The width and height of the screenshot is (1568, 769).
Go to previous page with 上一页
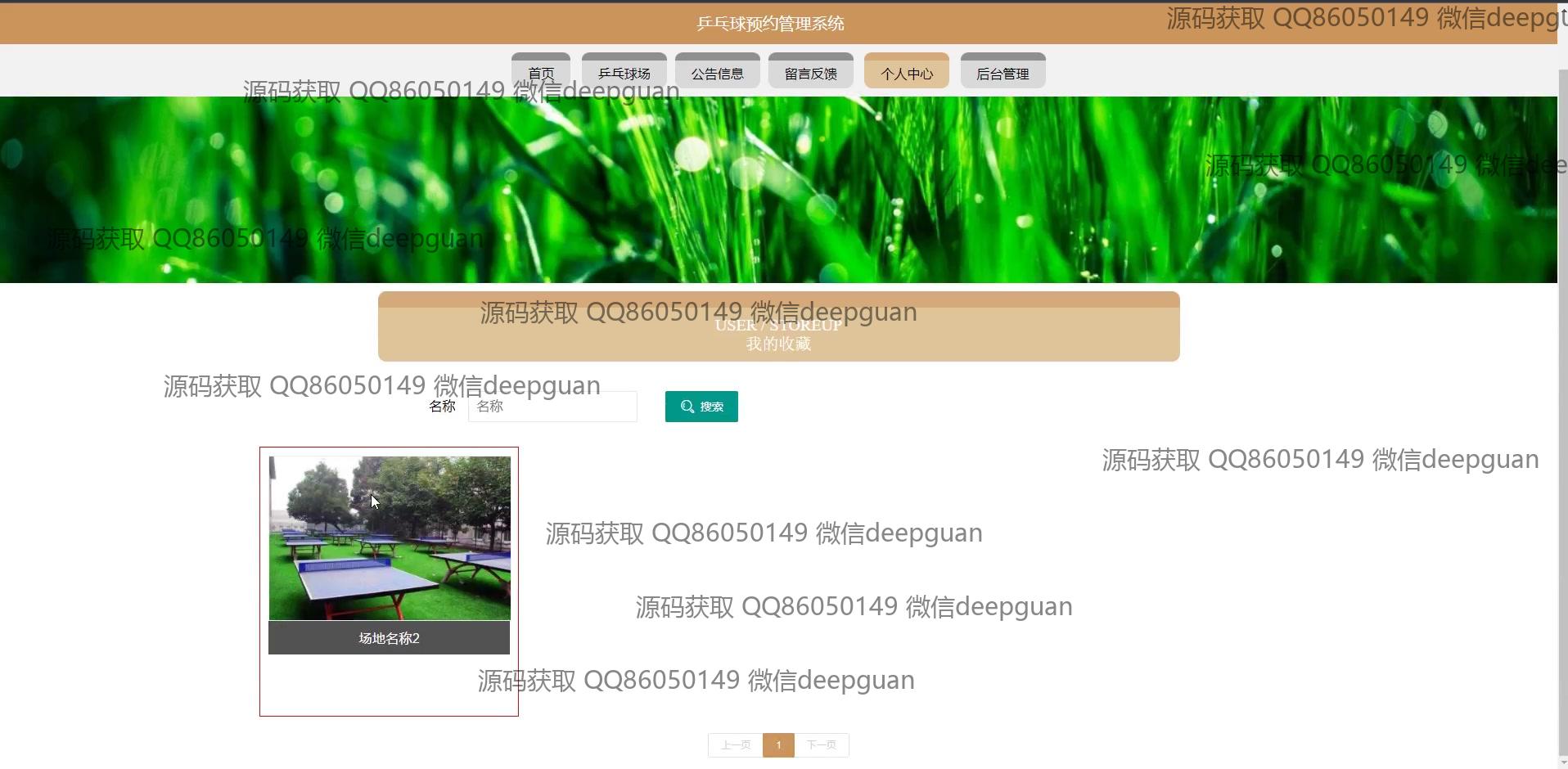pos(735,745)
